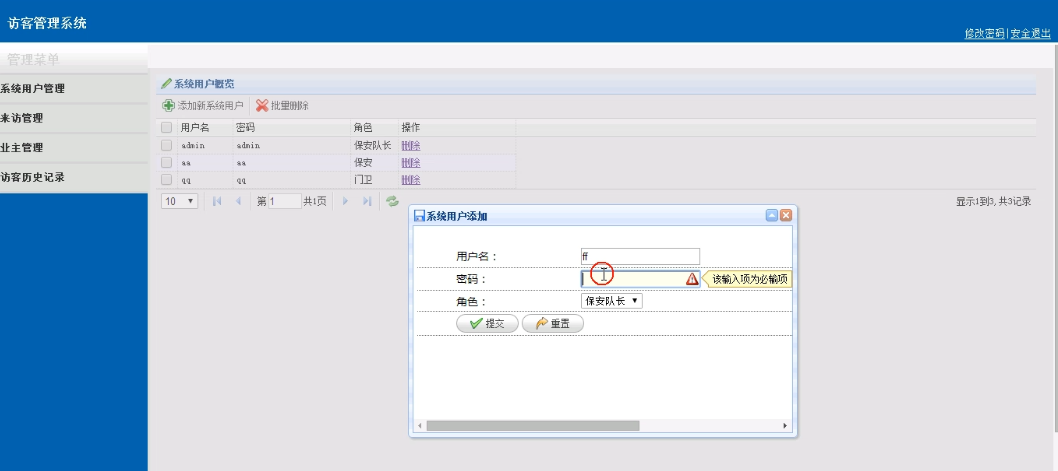The height and width of the screenshot is (471, 1058).
Task: Focus the 密码 input field
Action: point(640,279)
